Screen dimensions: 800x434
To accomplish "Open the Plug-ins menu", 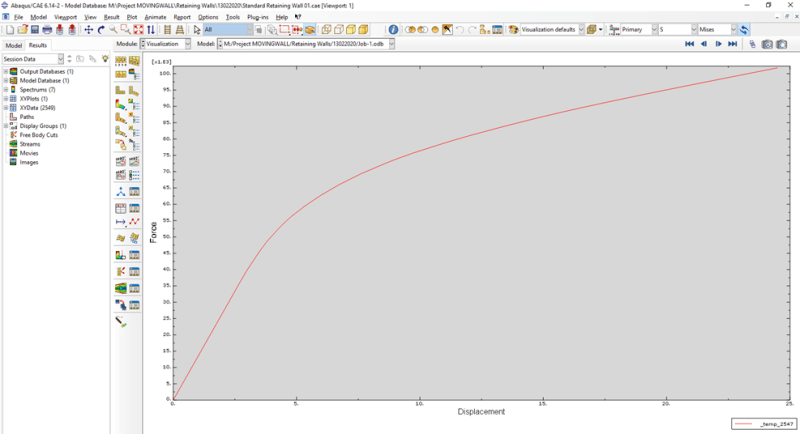I will [x=258, y=17].
